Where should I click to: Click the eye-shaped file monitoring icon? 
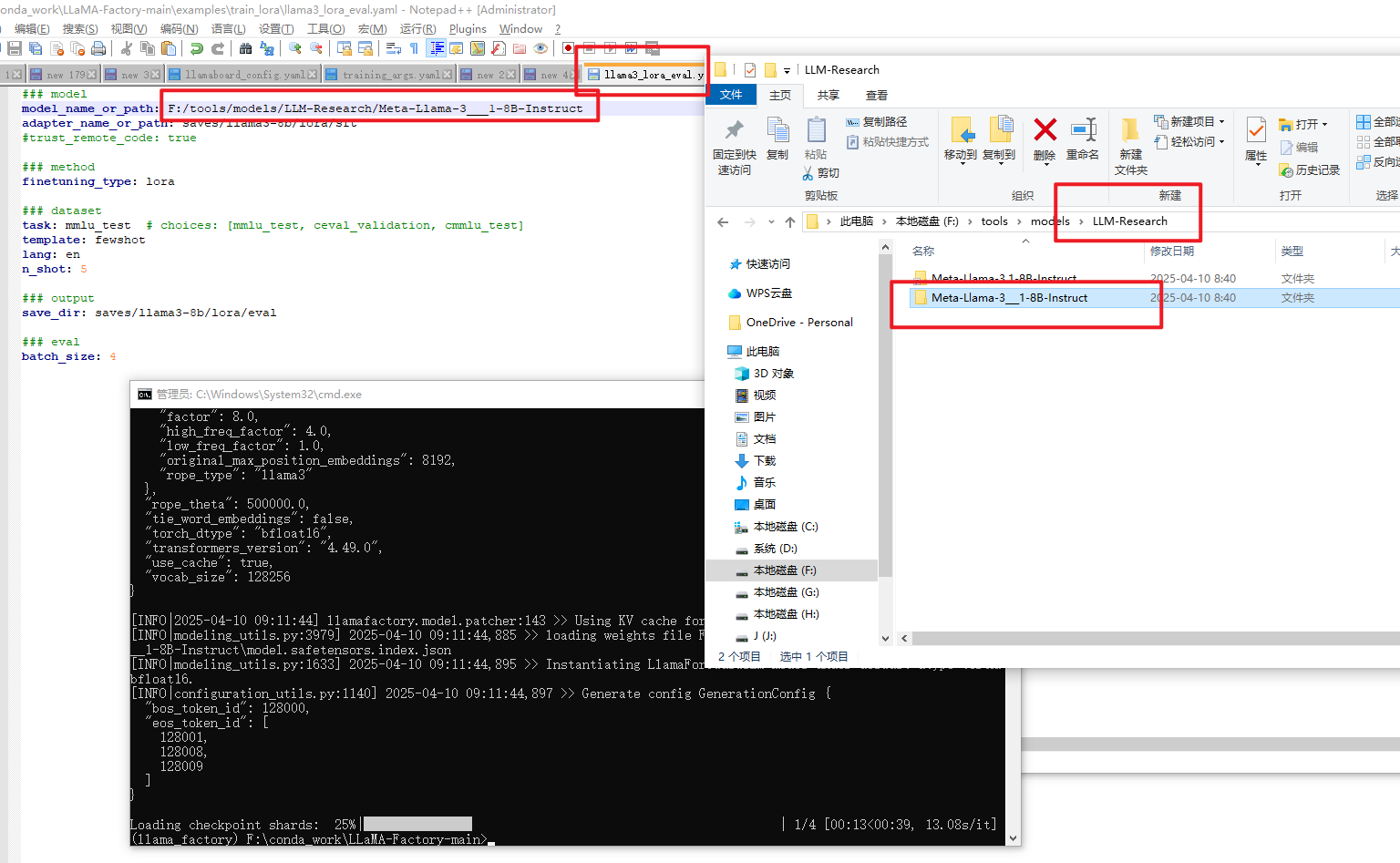tap(540, 48)
